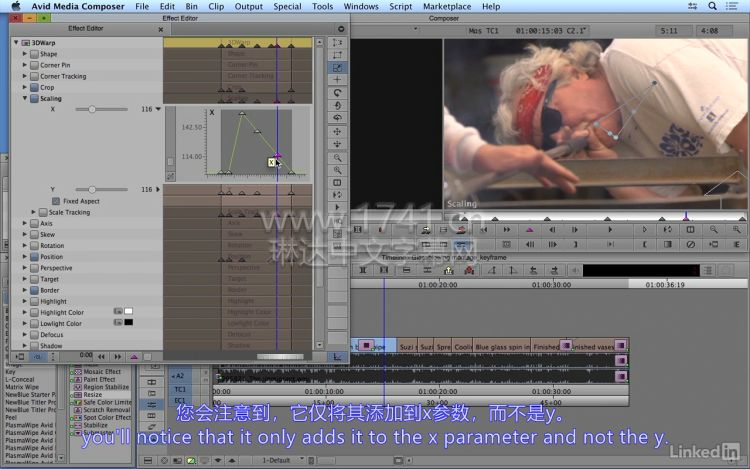Toggle the Position enable button
The width and height of the screenshot is (750, 469).
pos(34,257)
